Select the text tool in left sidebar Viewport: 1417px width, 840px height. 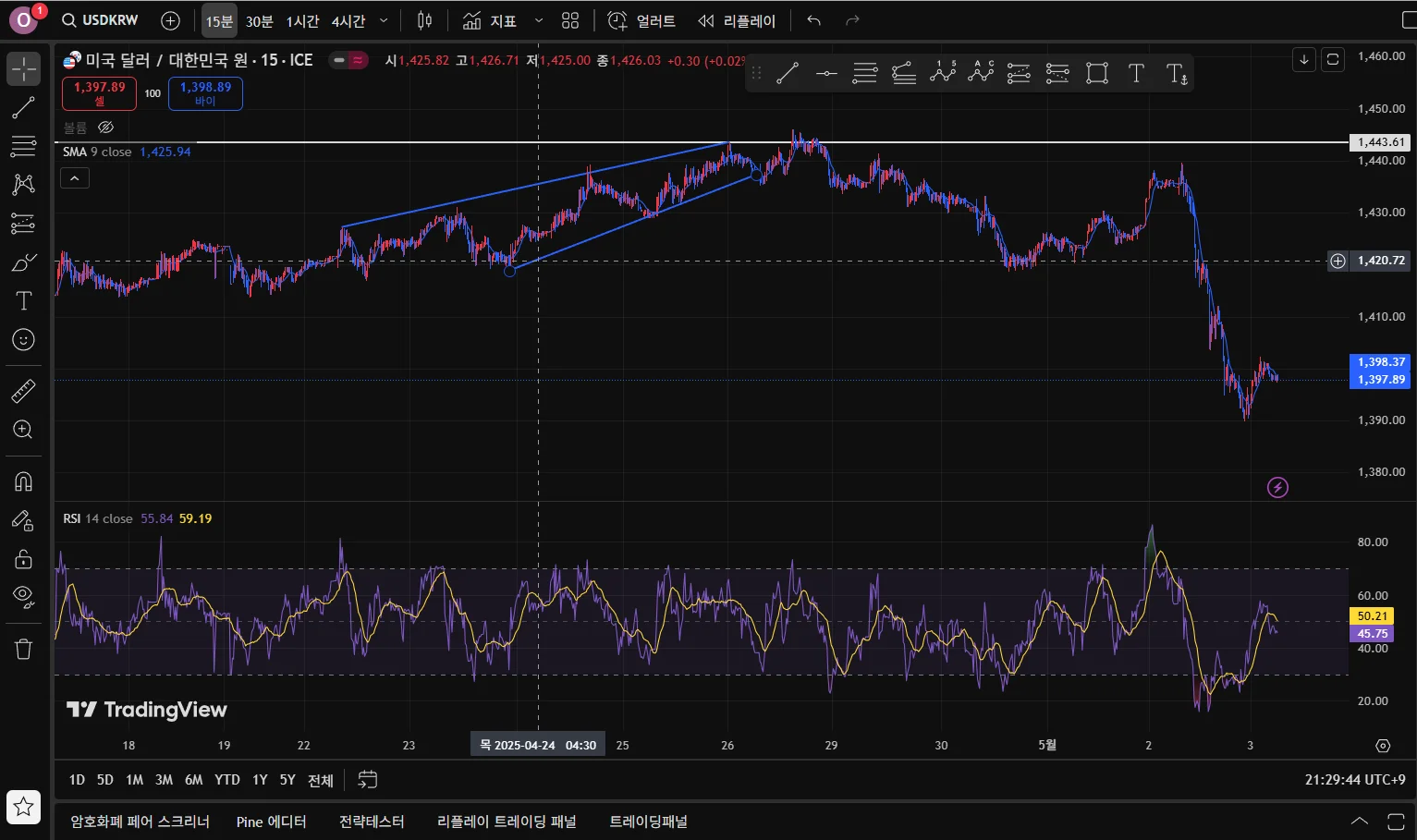[24, 301]
